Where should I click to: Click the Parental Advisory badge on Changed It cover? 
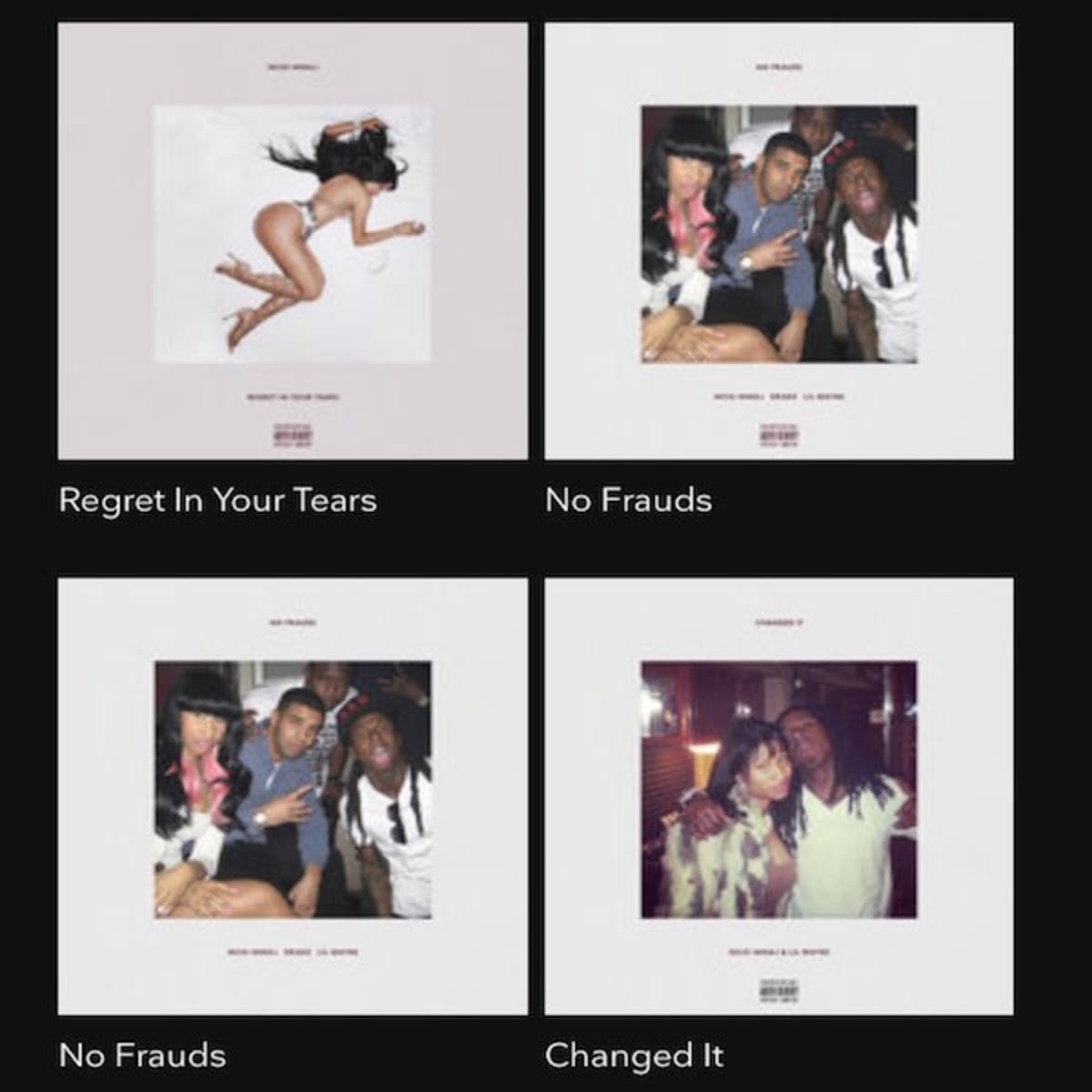coord(778,988)
